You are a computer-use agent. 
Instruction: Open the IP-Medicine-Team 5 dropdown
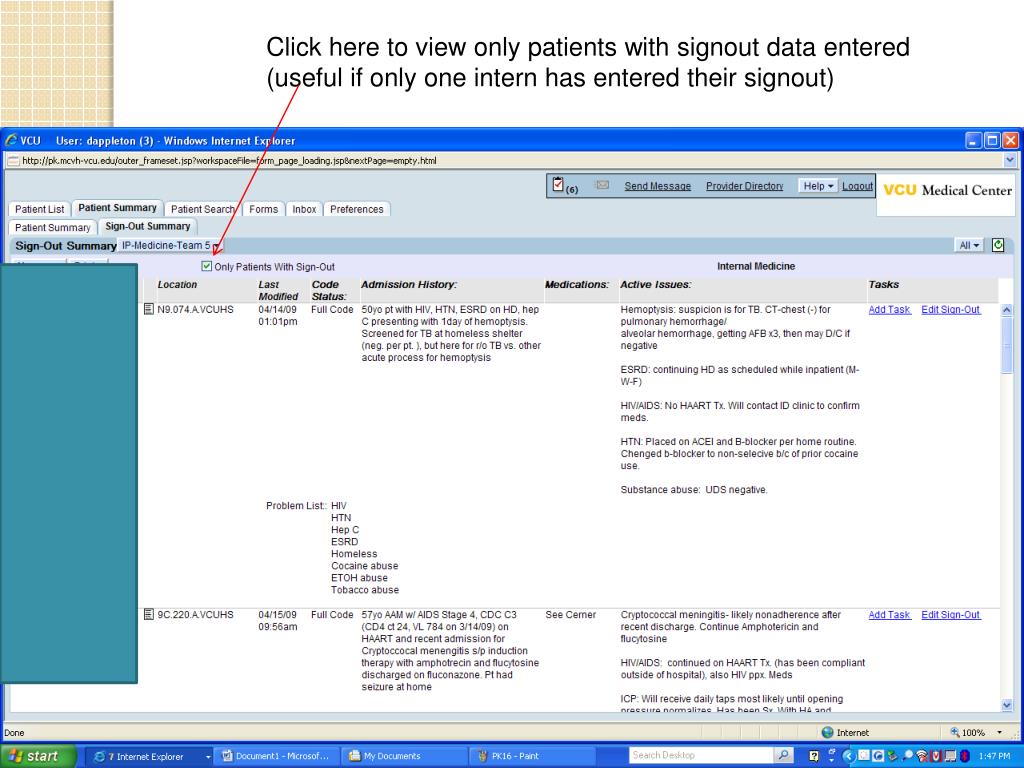pos(170,245)
